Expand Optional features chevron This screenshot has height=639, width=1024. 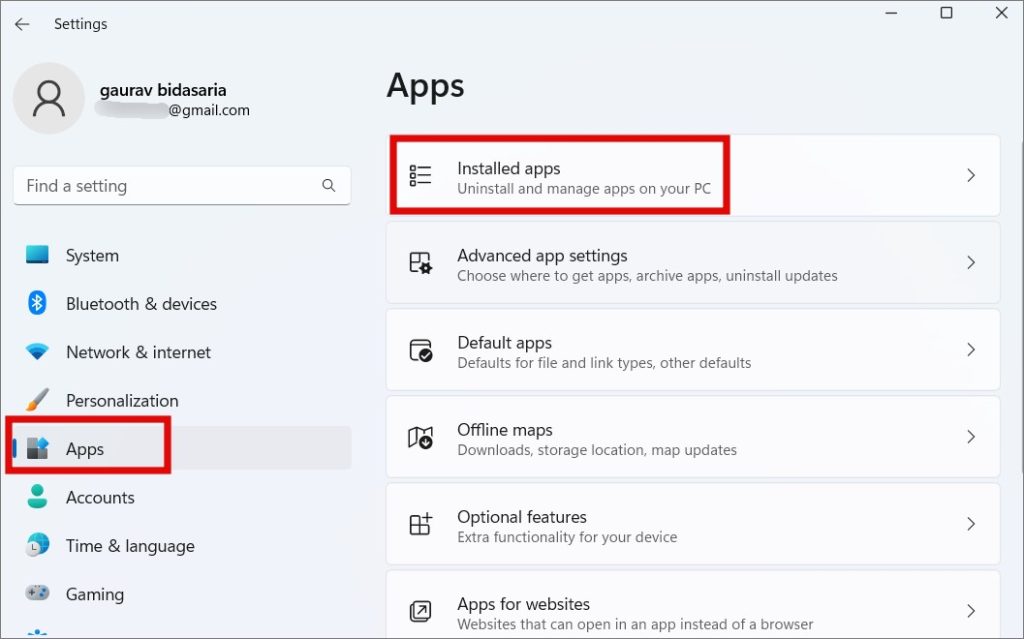[x=971, y=524]
